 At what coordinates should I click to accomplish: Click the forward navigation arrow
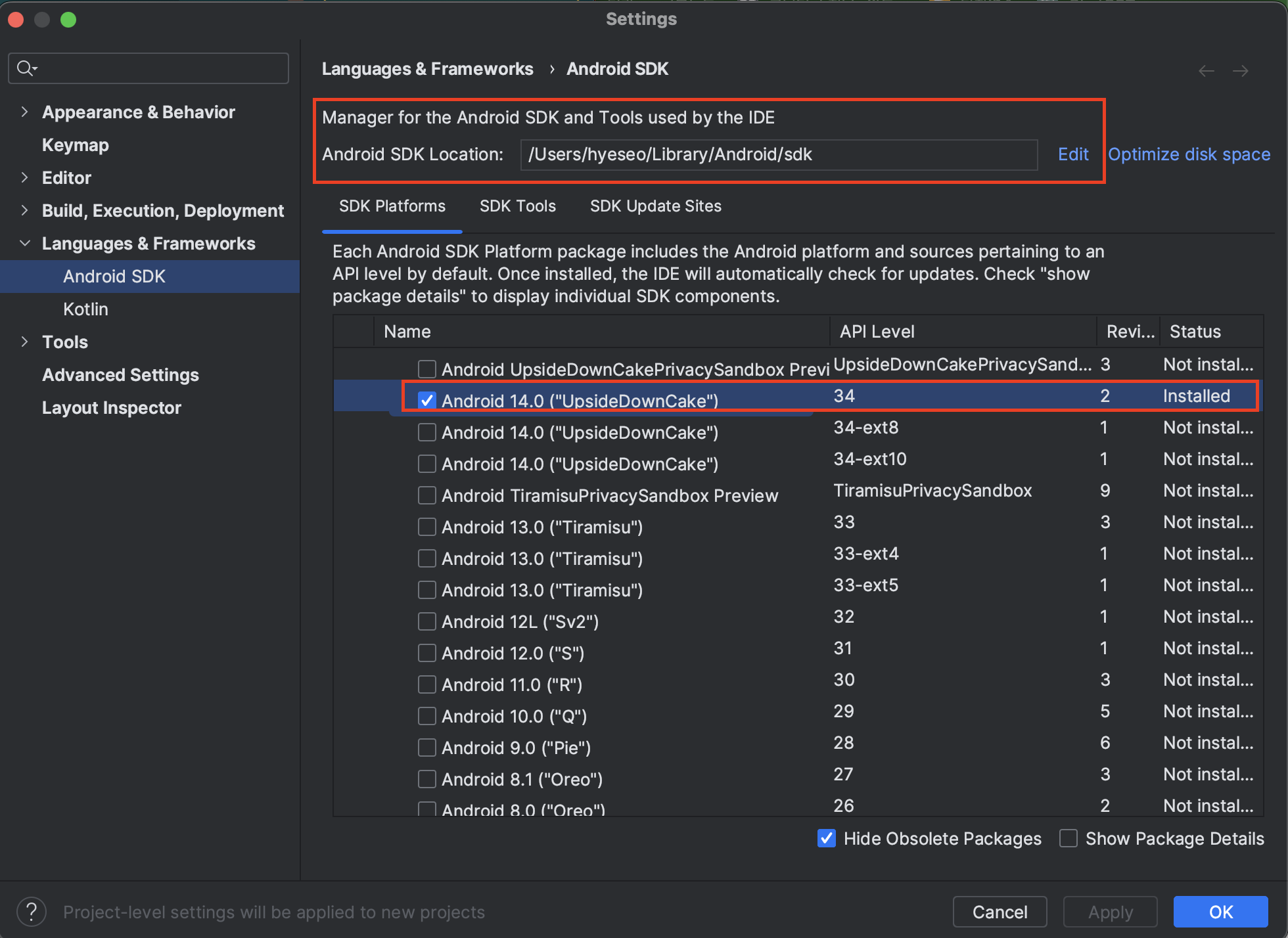click(x=1241, y=71)
